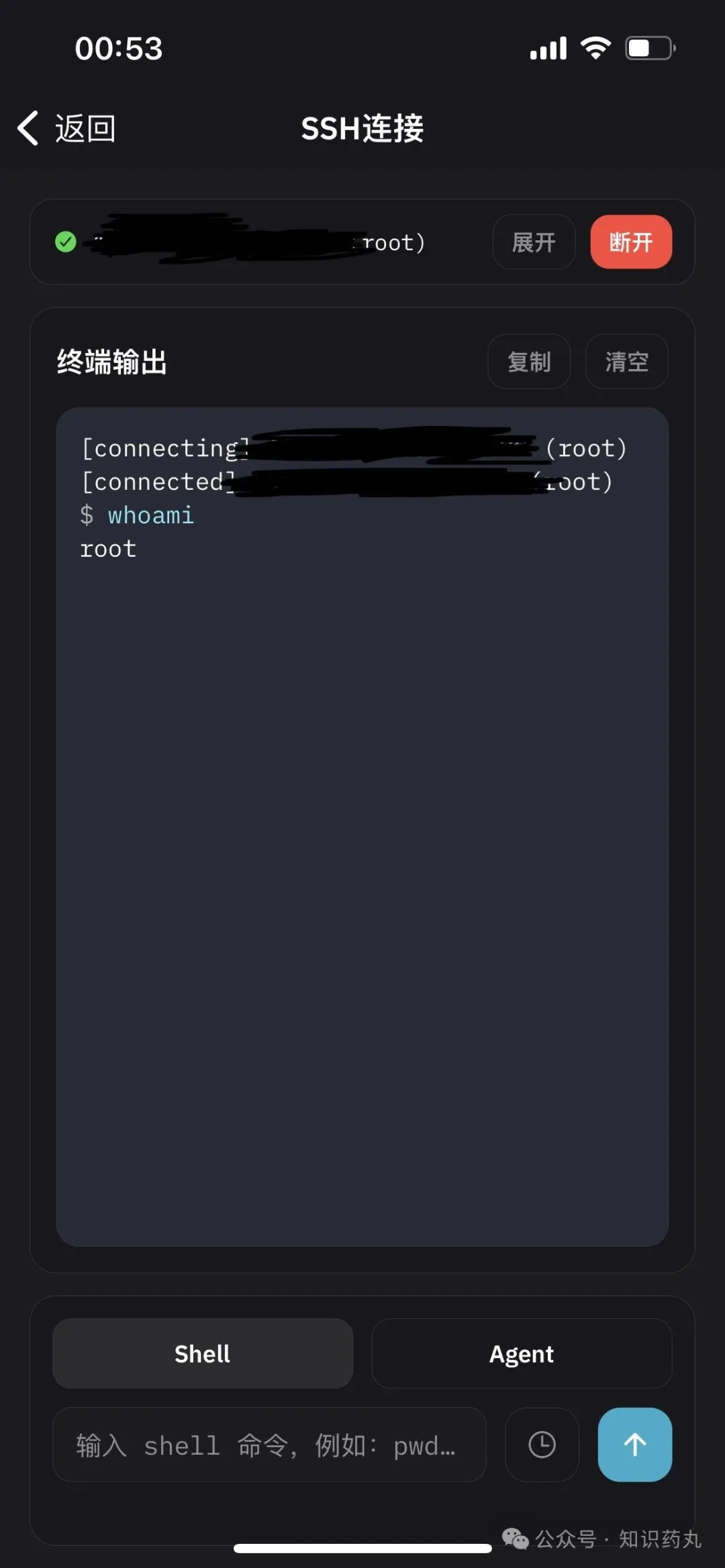Tap the cellular signal bars icon

[x=548, y=48]
